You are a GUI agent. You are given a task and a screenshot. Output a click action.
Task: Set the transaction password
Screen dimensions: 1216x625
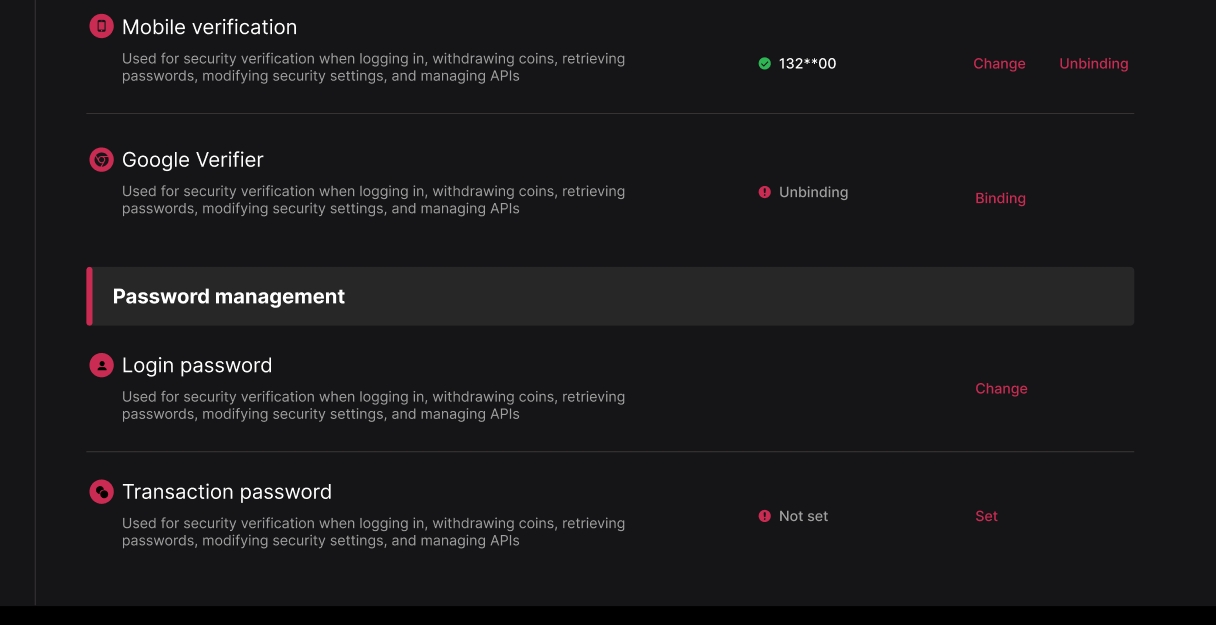pos(986,516)
